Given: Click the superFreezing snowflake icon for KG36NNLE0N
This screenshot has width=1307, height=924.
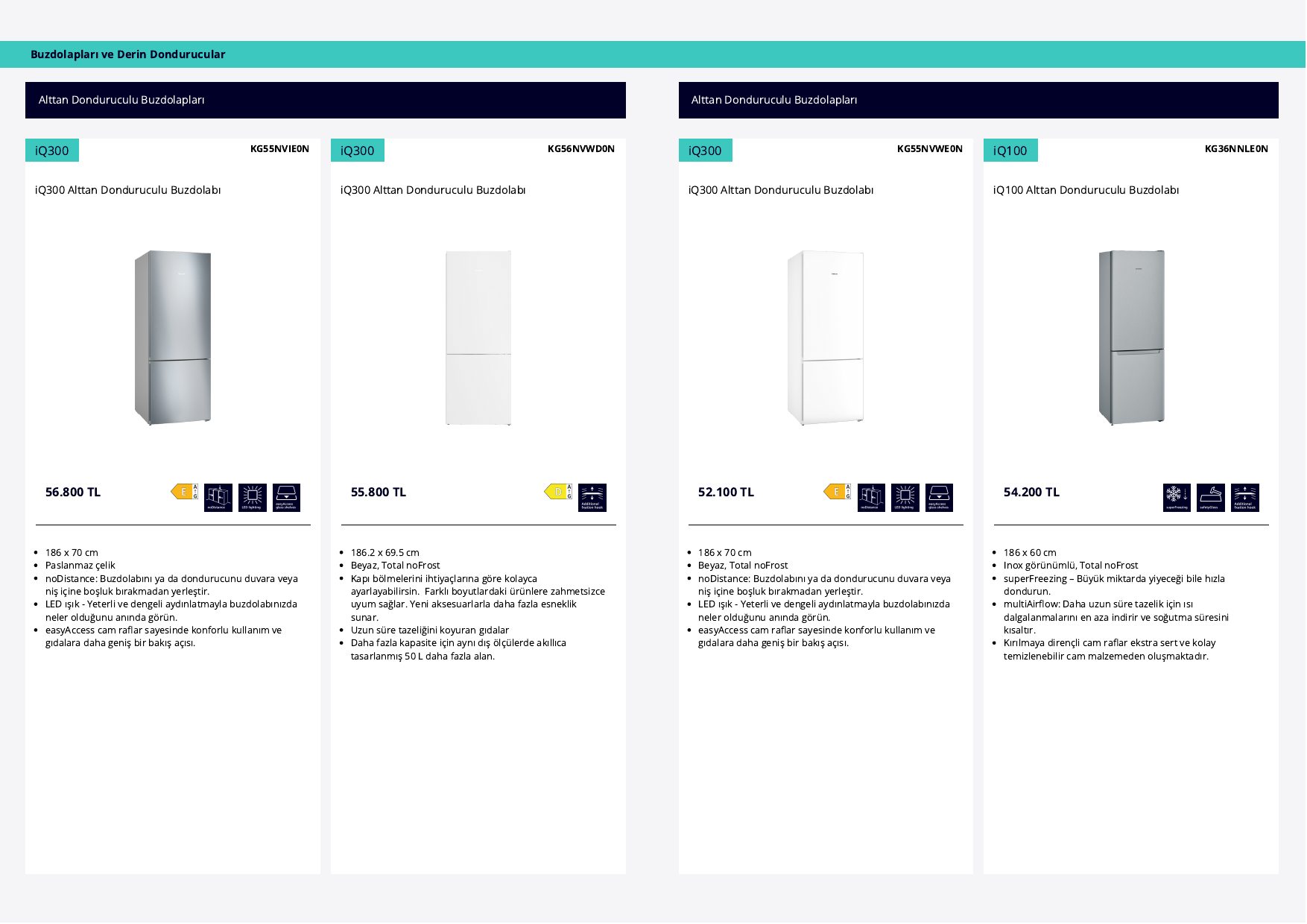Looking at the screenshot, I should pos(1177,498).
